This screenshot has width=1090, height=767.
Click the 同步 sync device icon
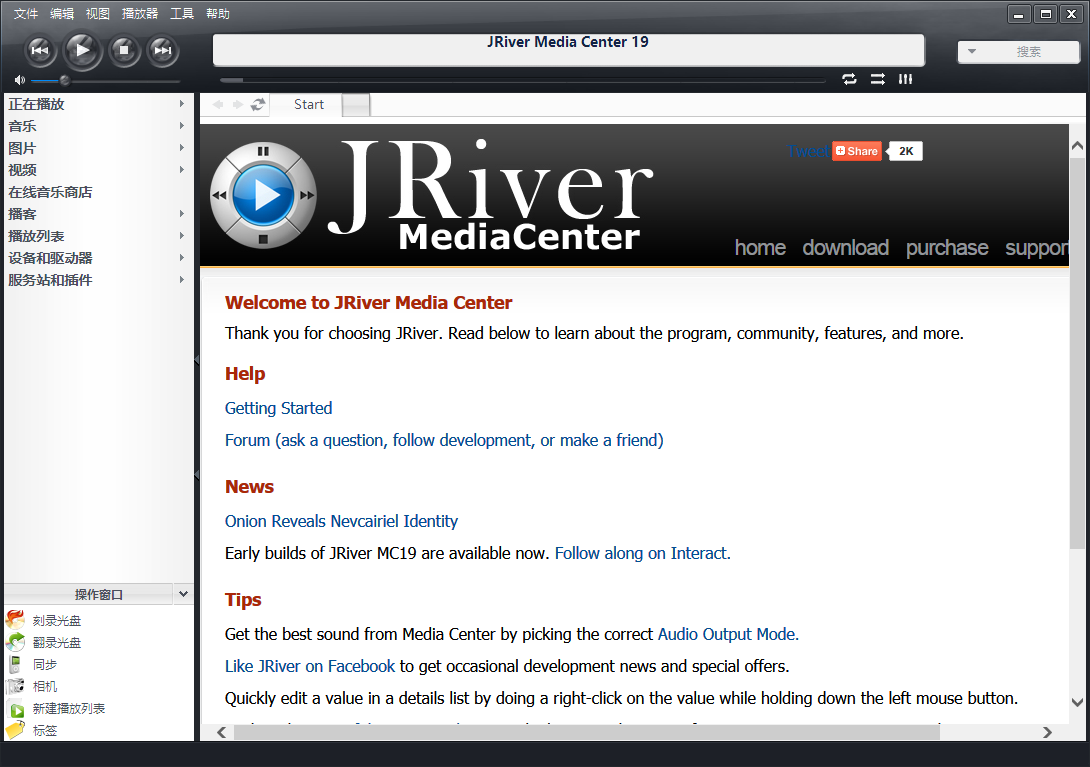[x=15, y=664]
